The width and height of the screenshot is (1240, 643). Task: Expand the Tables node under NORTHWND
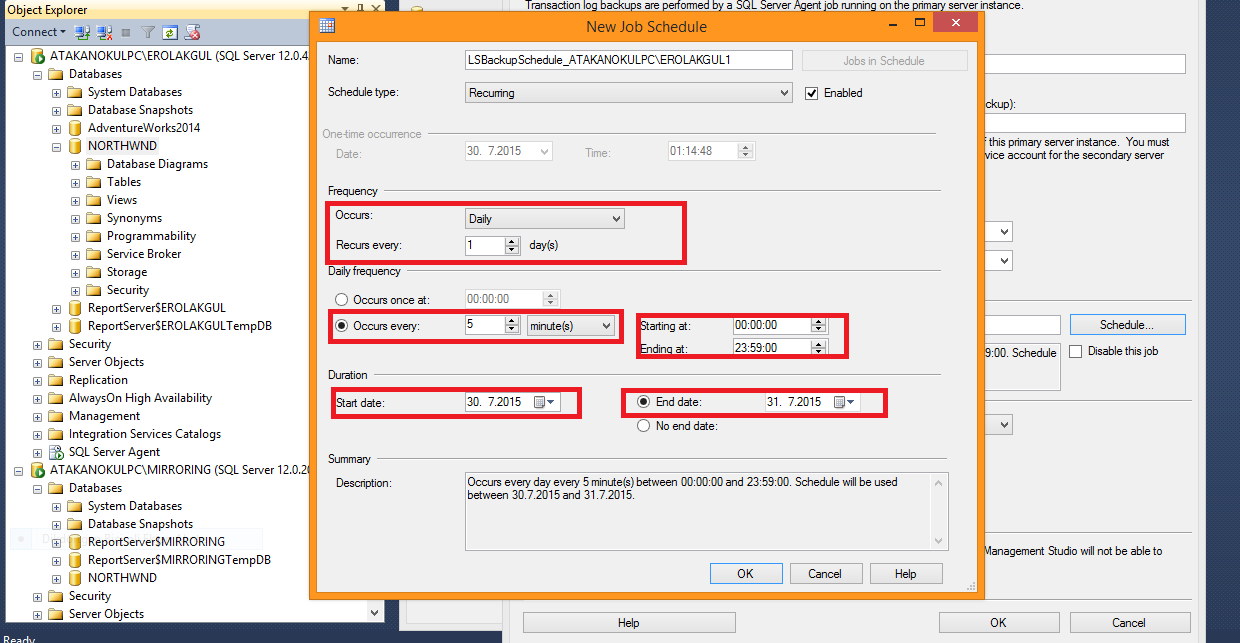[x=76, y=182]
